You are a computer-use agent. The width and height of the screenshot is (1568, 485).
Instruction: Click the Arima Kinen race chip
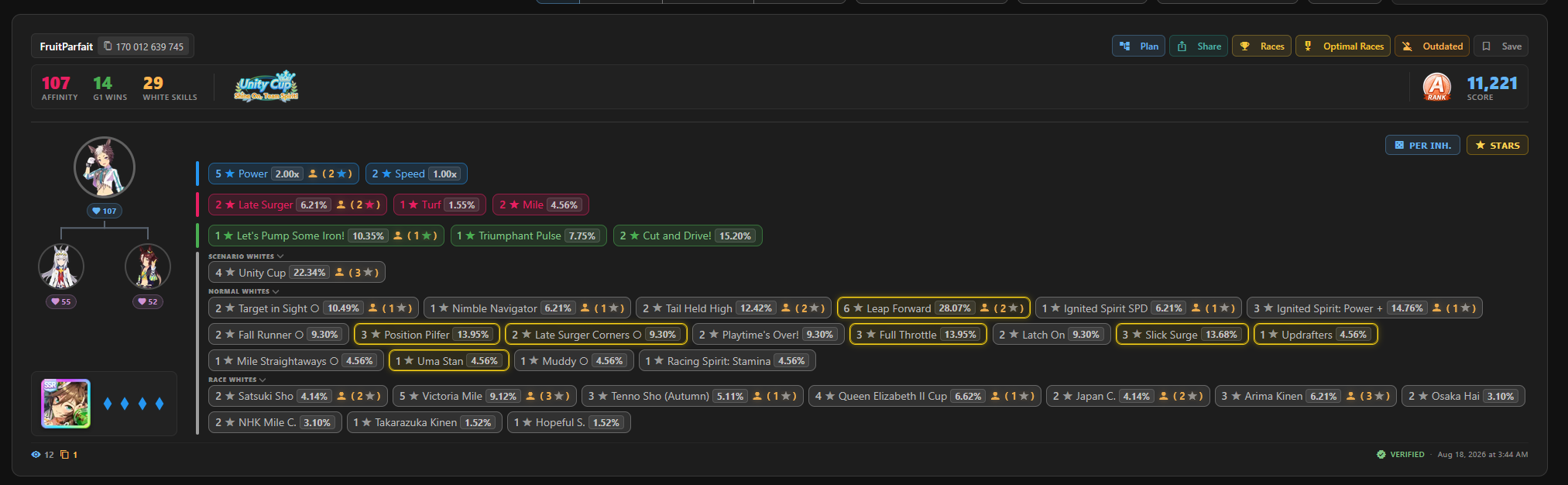(x=1306, y=396)
